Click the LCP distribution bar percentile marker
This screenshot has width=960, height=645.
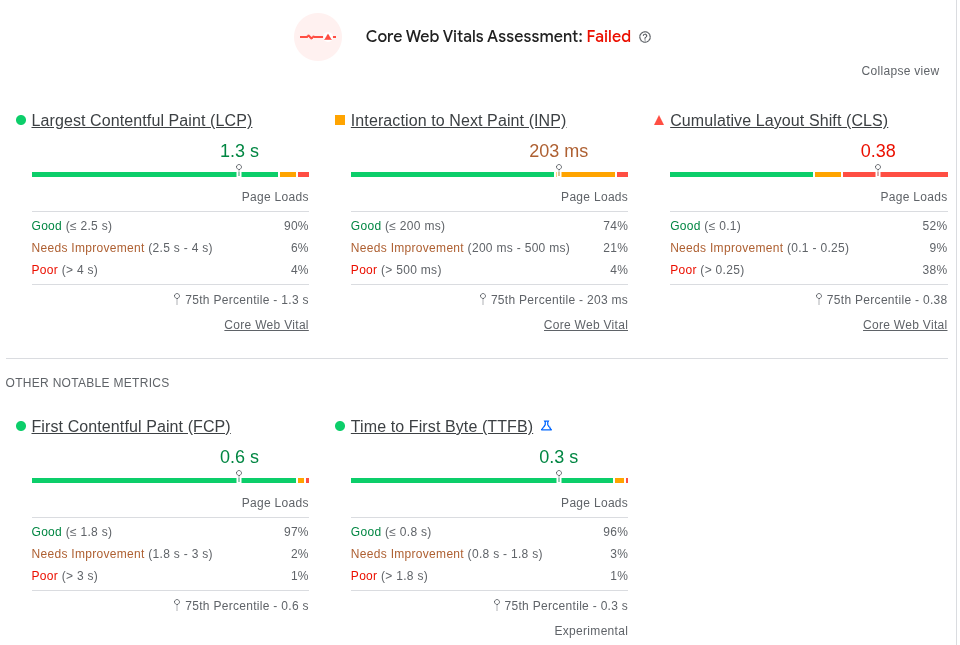239,172
